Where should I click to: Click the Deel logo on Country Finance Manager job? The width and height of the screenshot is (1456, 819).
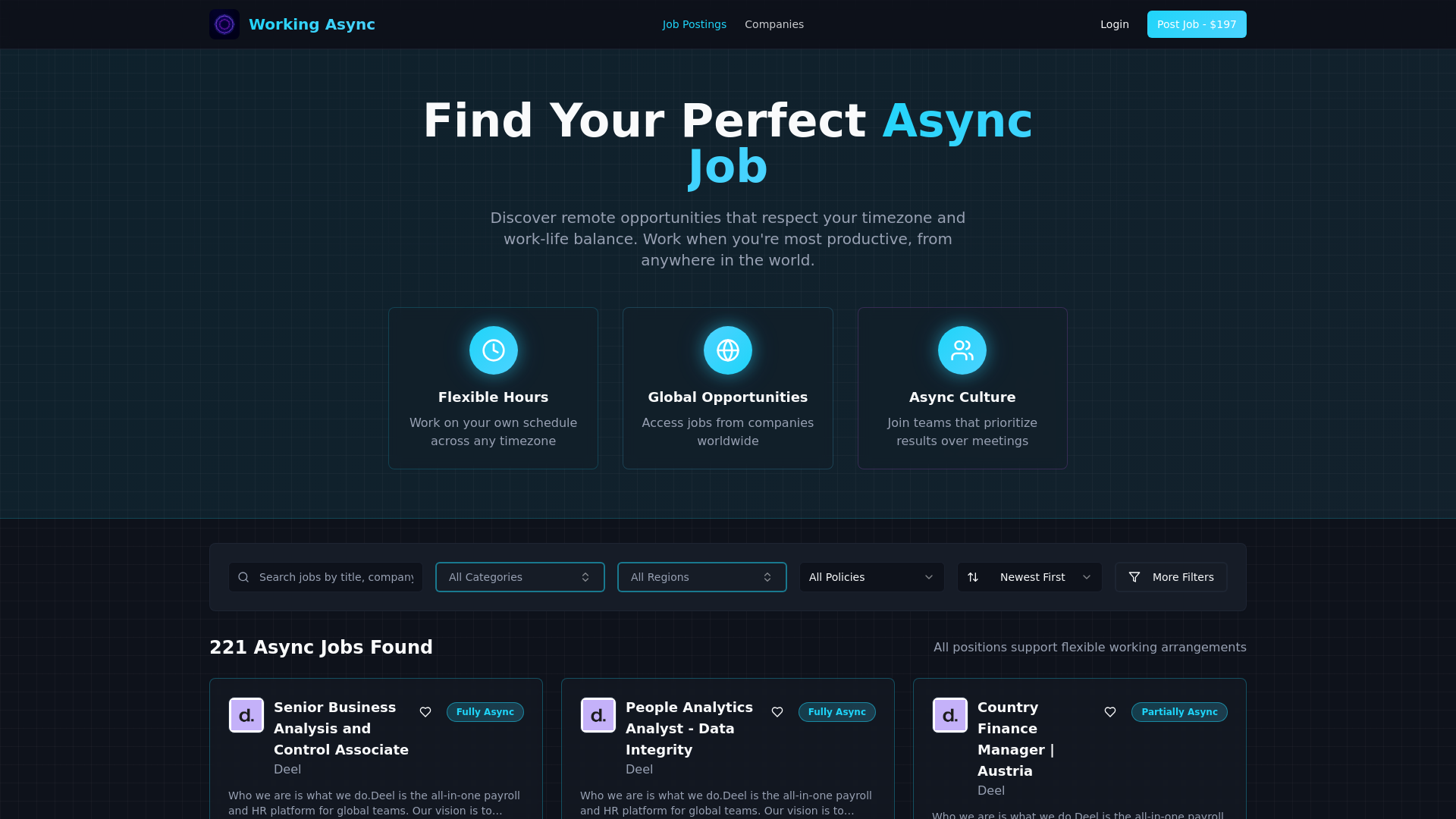point(949,715)
